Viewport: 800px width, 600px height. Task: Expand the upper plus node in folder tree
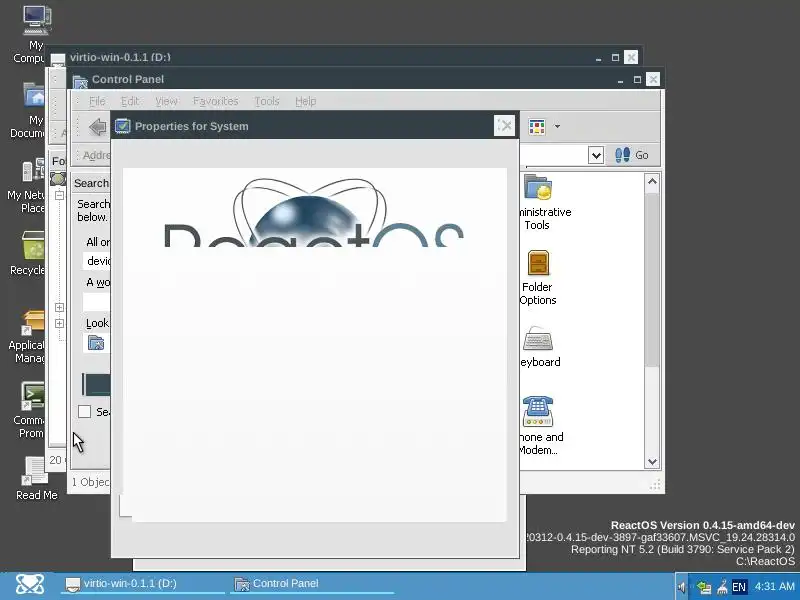point(59,307)
